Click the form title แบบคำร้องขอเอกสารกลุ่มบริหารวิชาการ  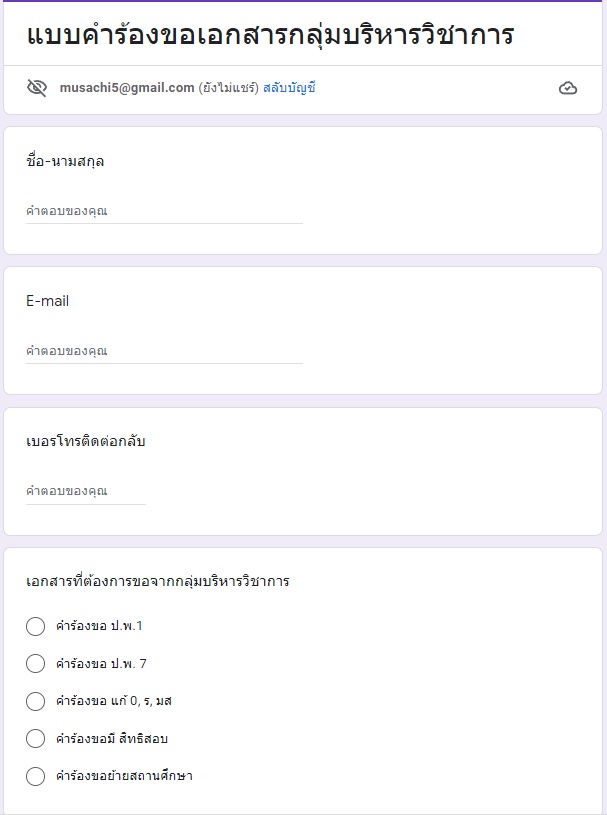[270, 35]
